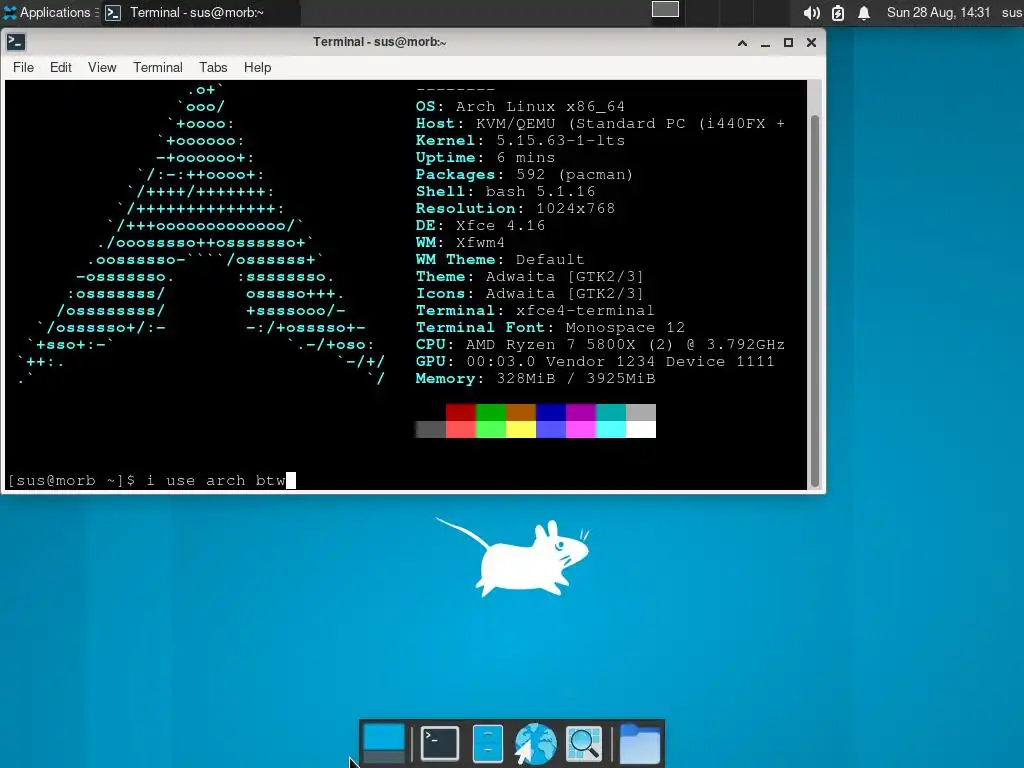This screenshot has height=768, width=1024.
Task: Open the home folder icon in the dock
Action: click(x=639, y=743)
